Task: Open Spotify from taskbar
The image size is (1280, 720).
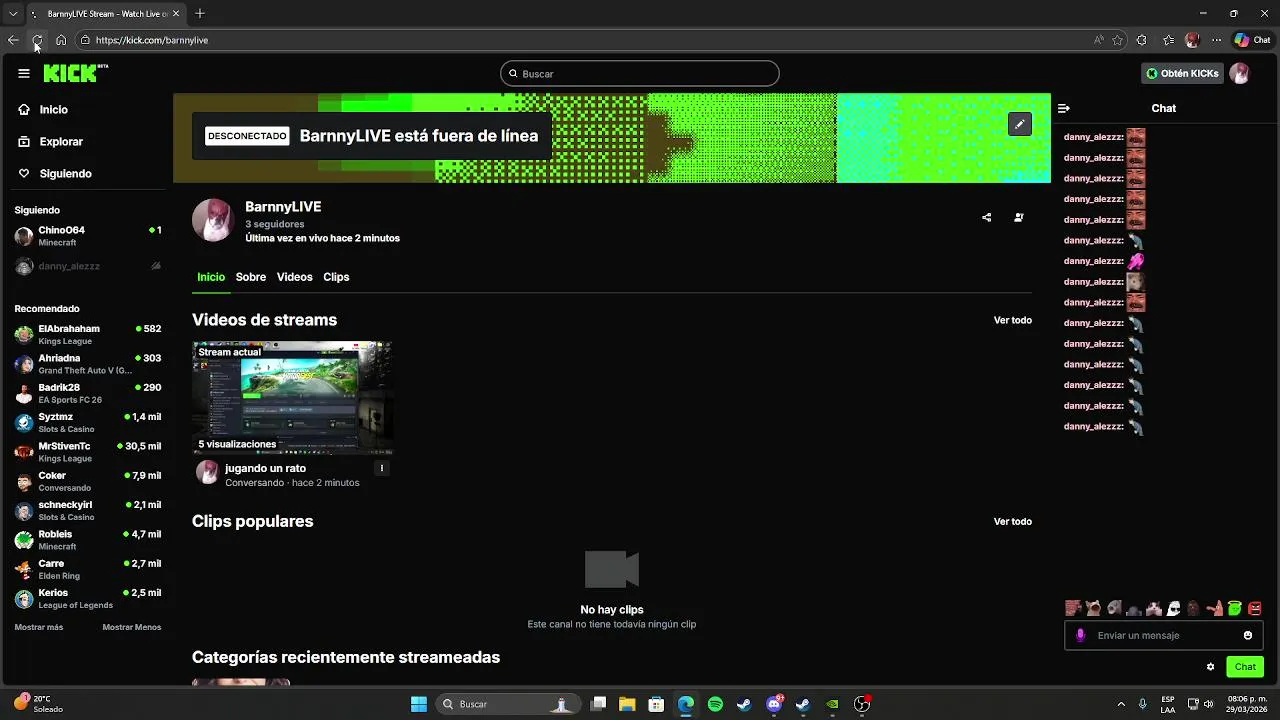Action: 715,704
